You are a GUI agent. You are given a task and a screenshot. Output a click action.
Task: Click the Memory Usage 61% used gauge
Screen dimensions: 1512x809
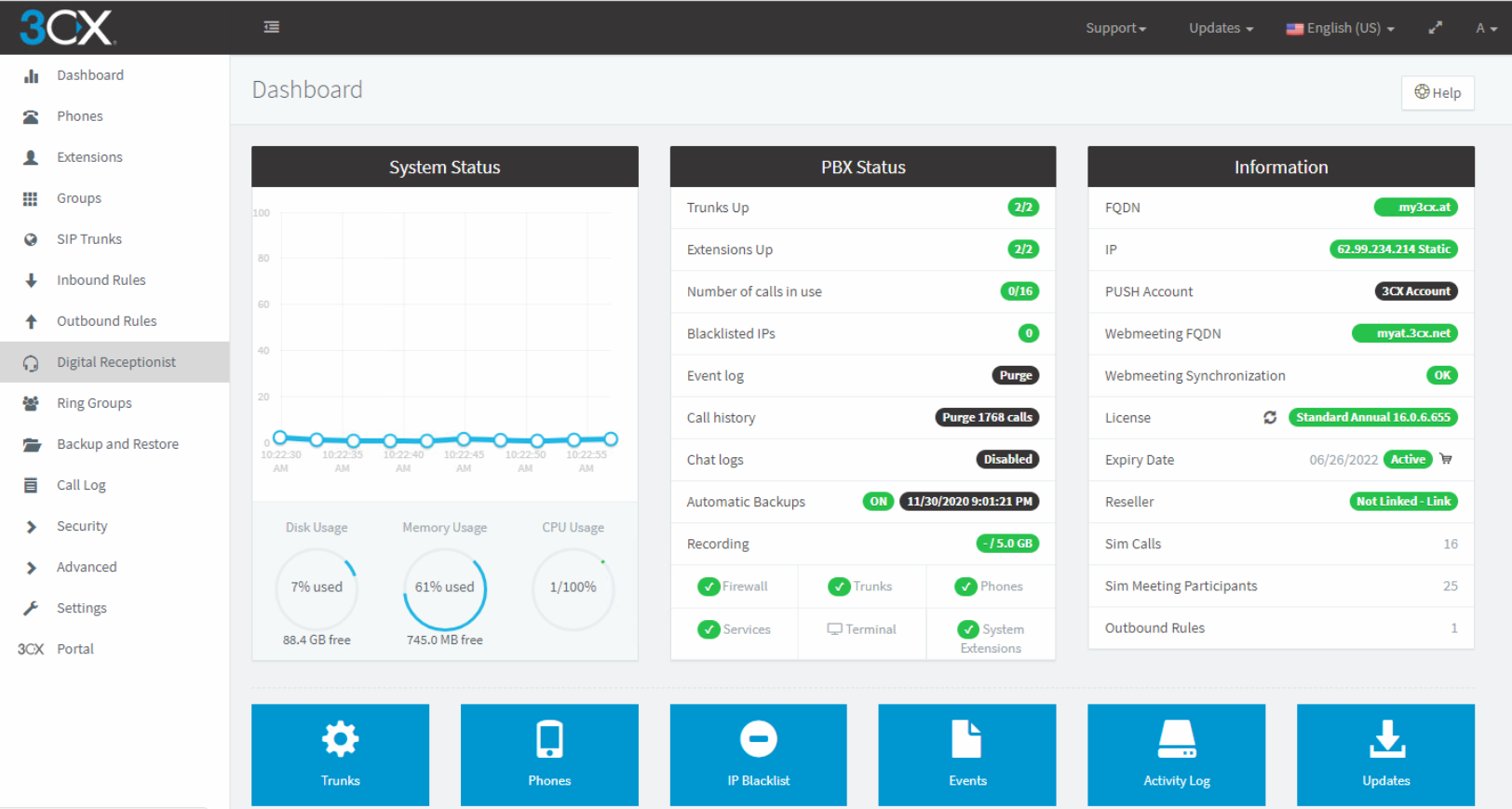click(x=445, y=587)
